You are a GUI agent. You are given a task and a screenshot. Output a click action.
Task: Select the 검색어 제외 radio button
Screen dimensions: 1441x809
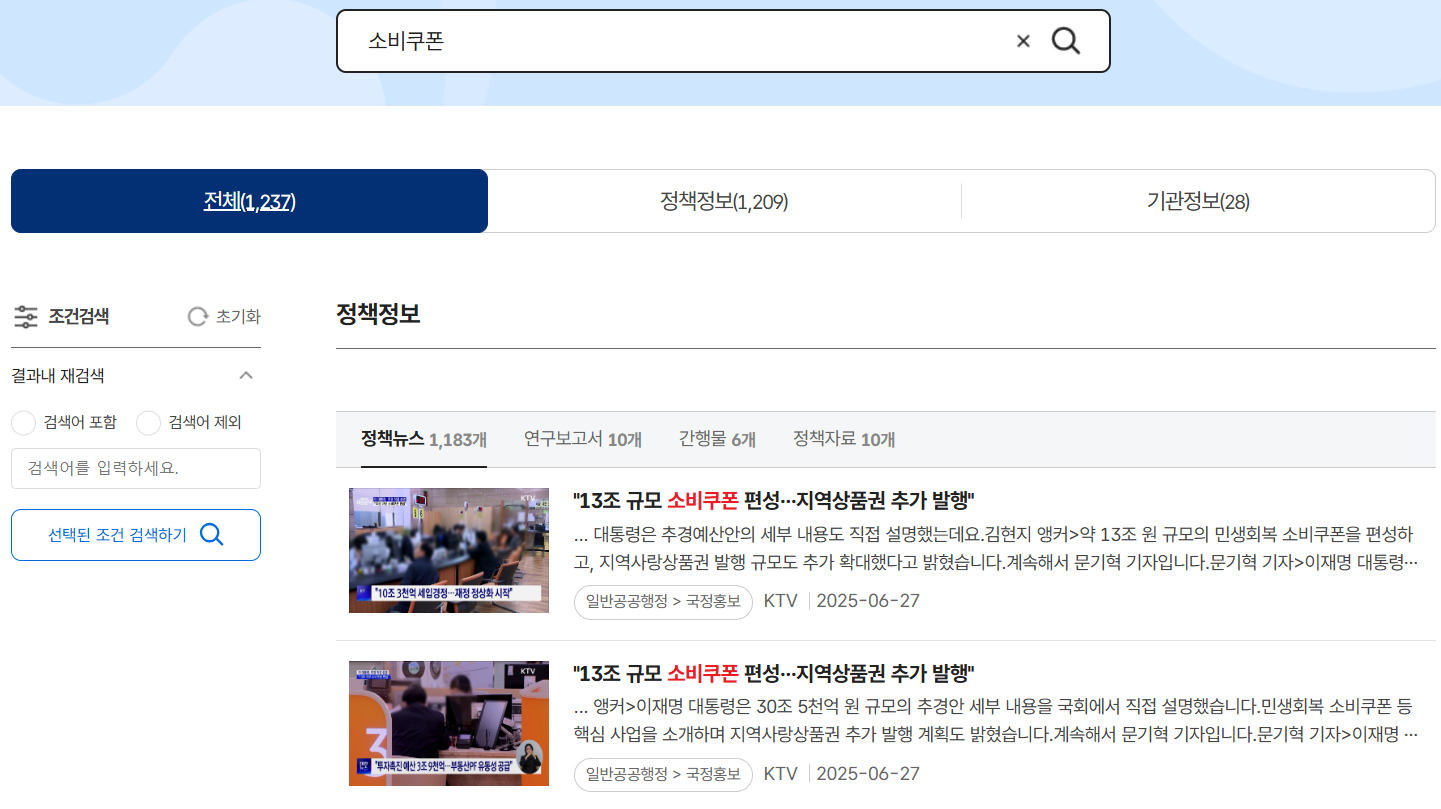pos(148,423)
